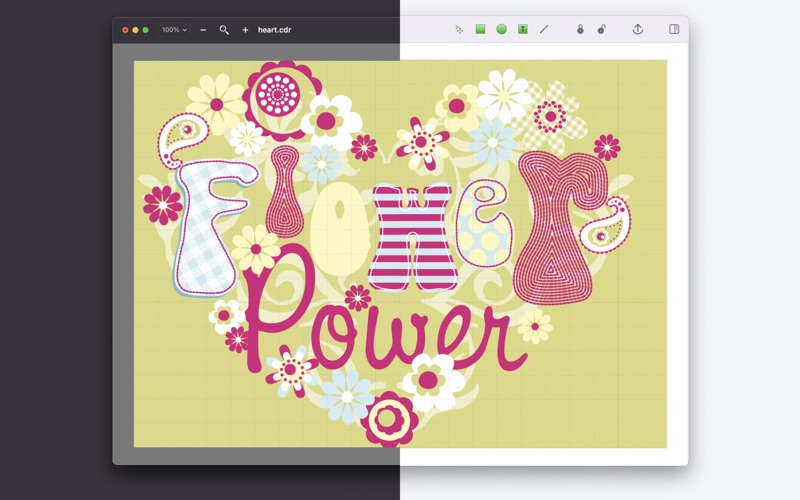This screenshot has width=800, height=500.
Task: Minimize the window with yellow button
Action: (135, 30)
